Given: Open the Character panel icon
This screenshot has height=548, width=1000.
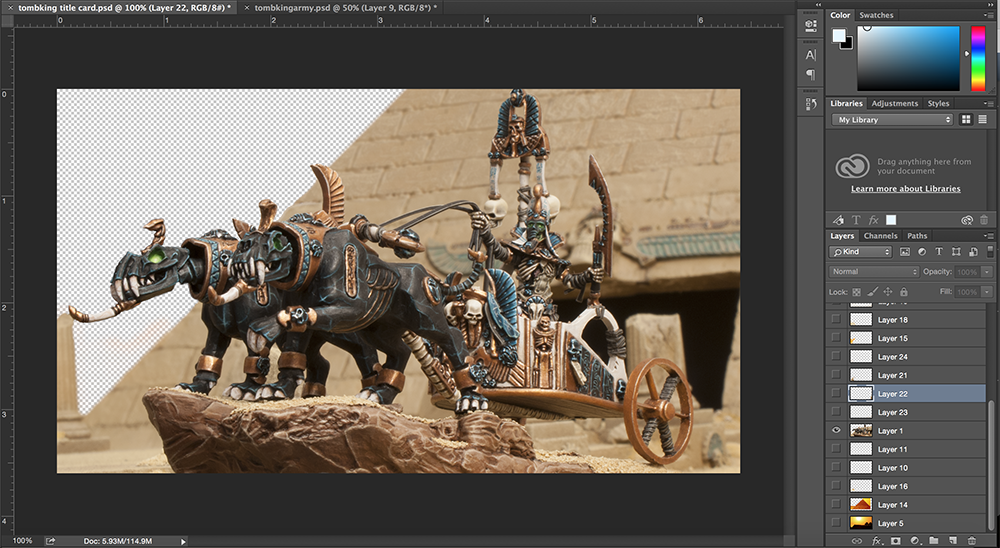Looking at the screenshot, I should coord(811,55).
